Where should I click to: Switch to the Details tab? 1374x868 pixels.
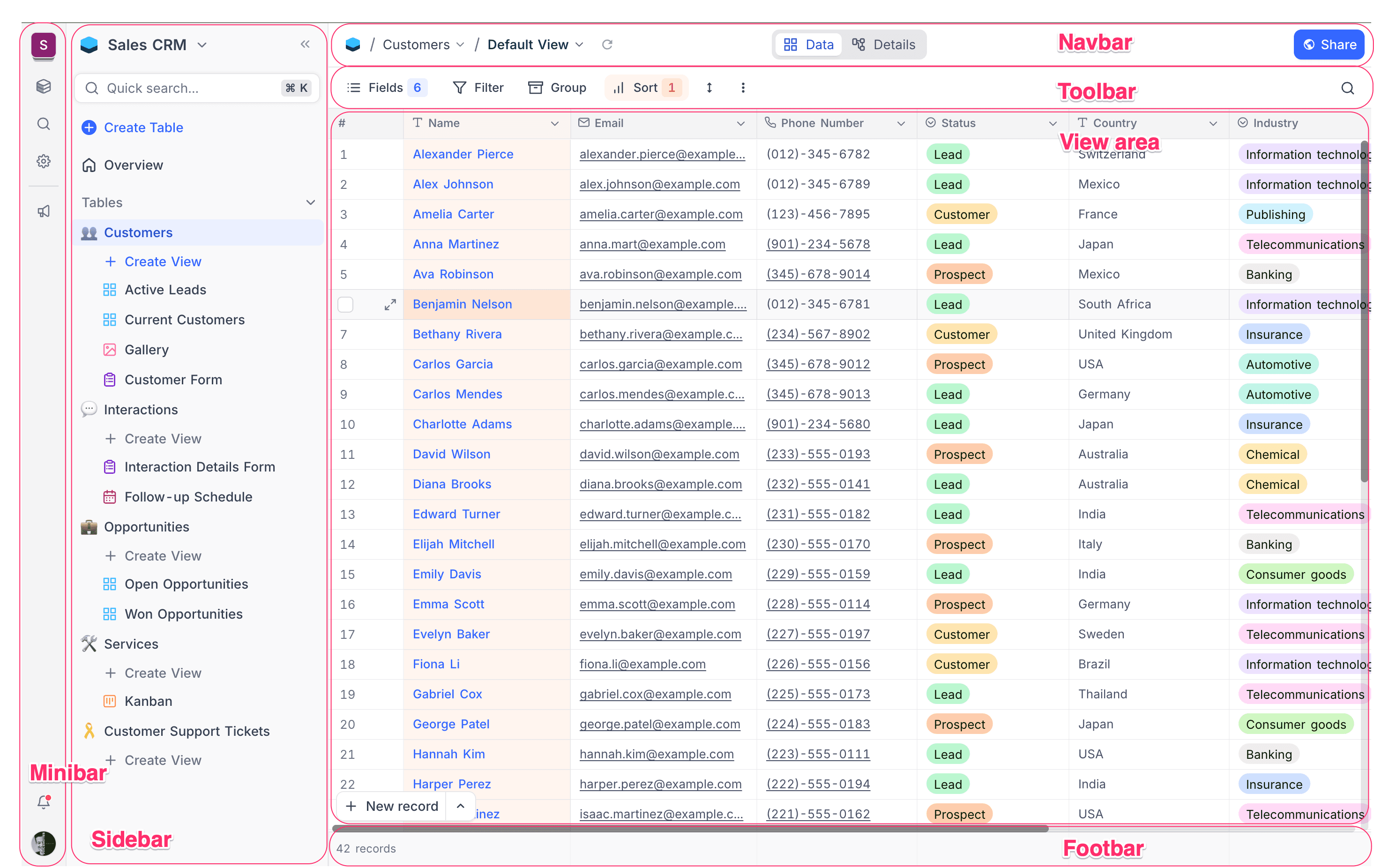coord(884,45)
